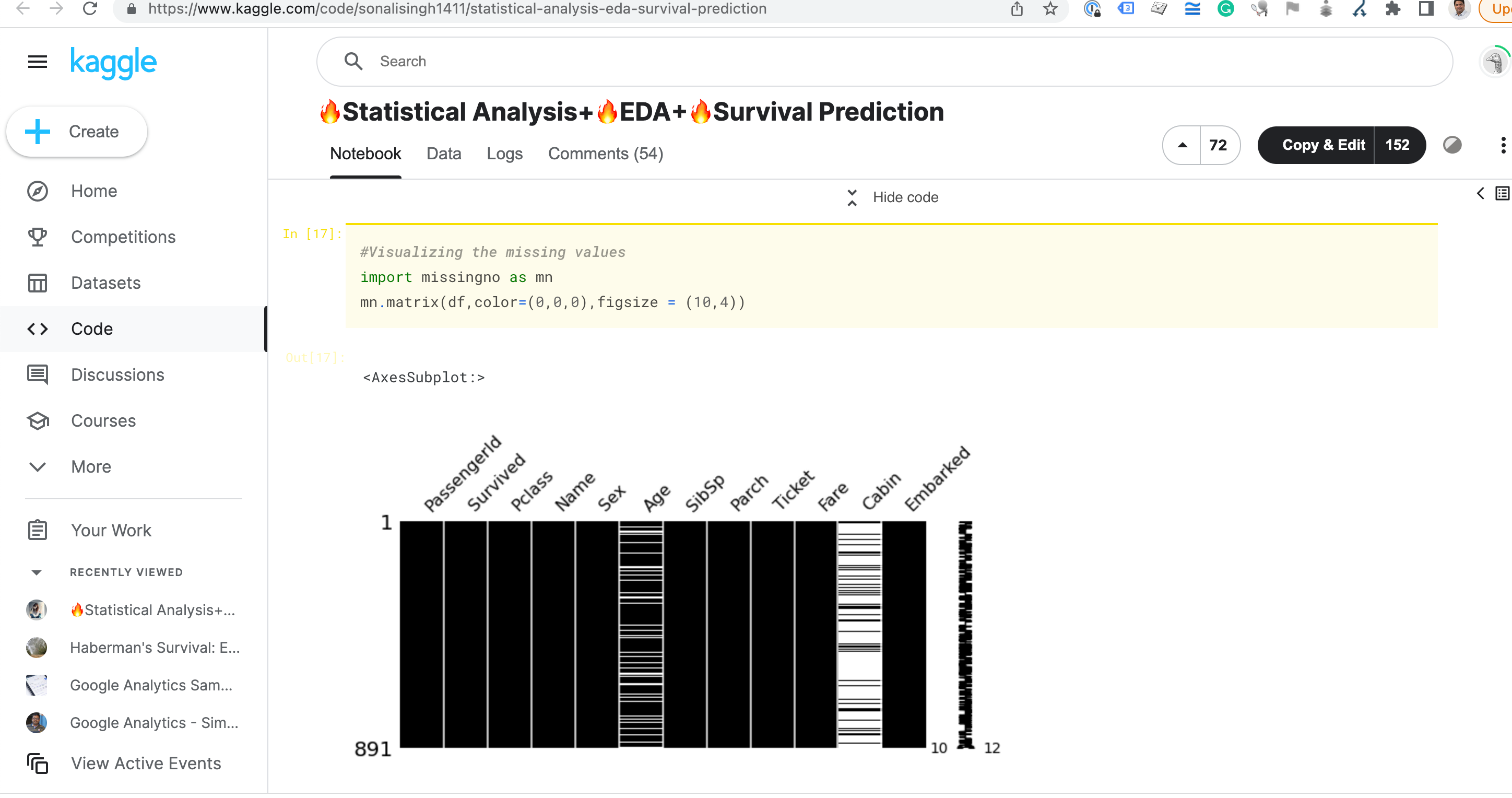Open the notebook table of contents icon
This screenshot has height=798, width=1512.
[x=1502, y=193]
